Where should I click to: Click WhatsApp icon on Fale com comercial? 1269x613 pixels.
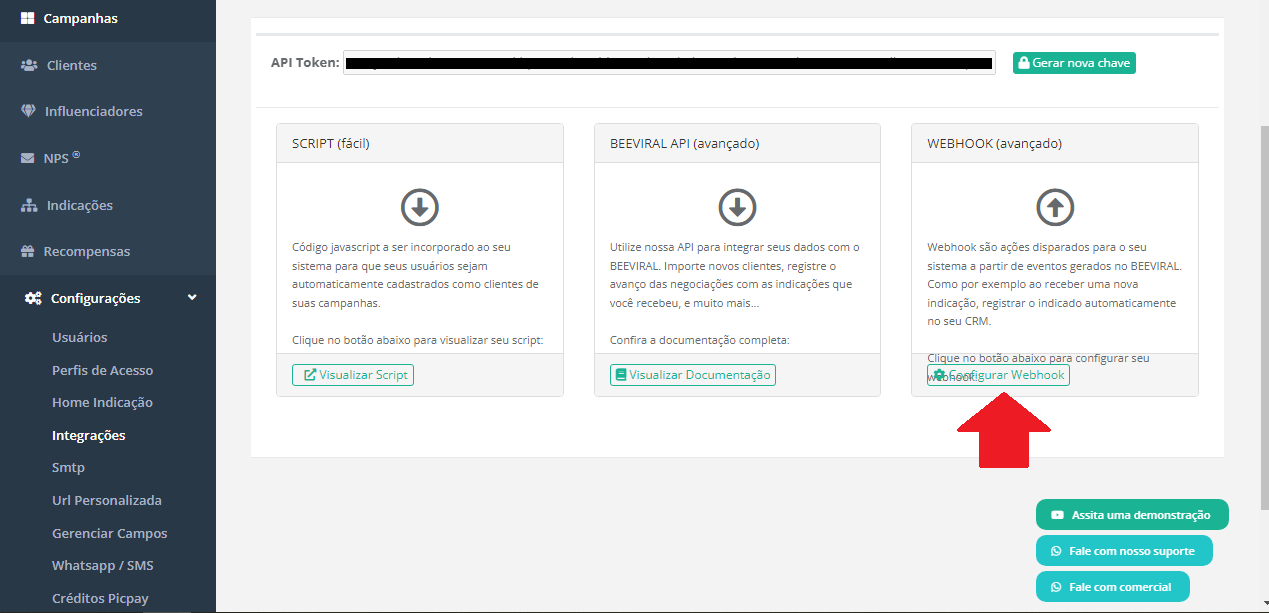(x=1056, y=587)
